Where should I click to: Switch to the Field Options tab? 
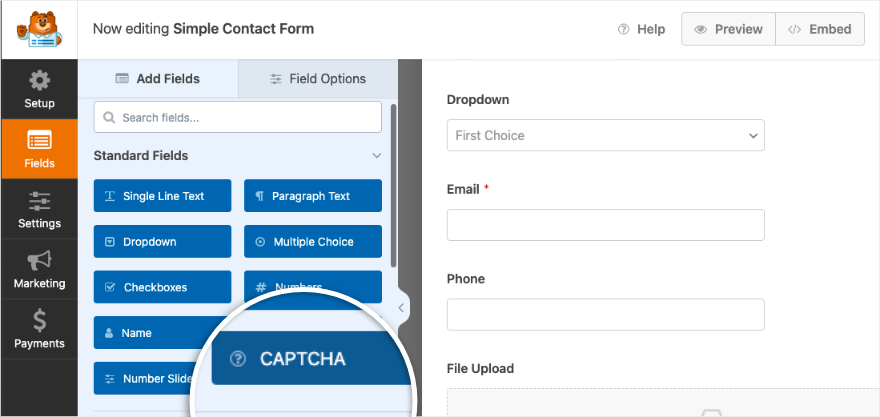coord(318,79)
